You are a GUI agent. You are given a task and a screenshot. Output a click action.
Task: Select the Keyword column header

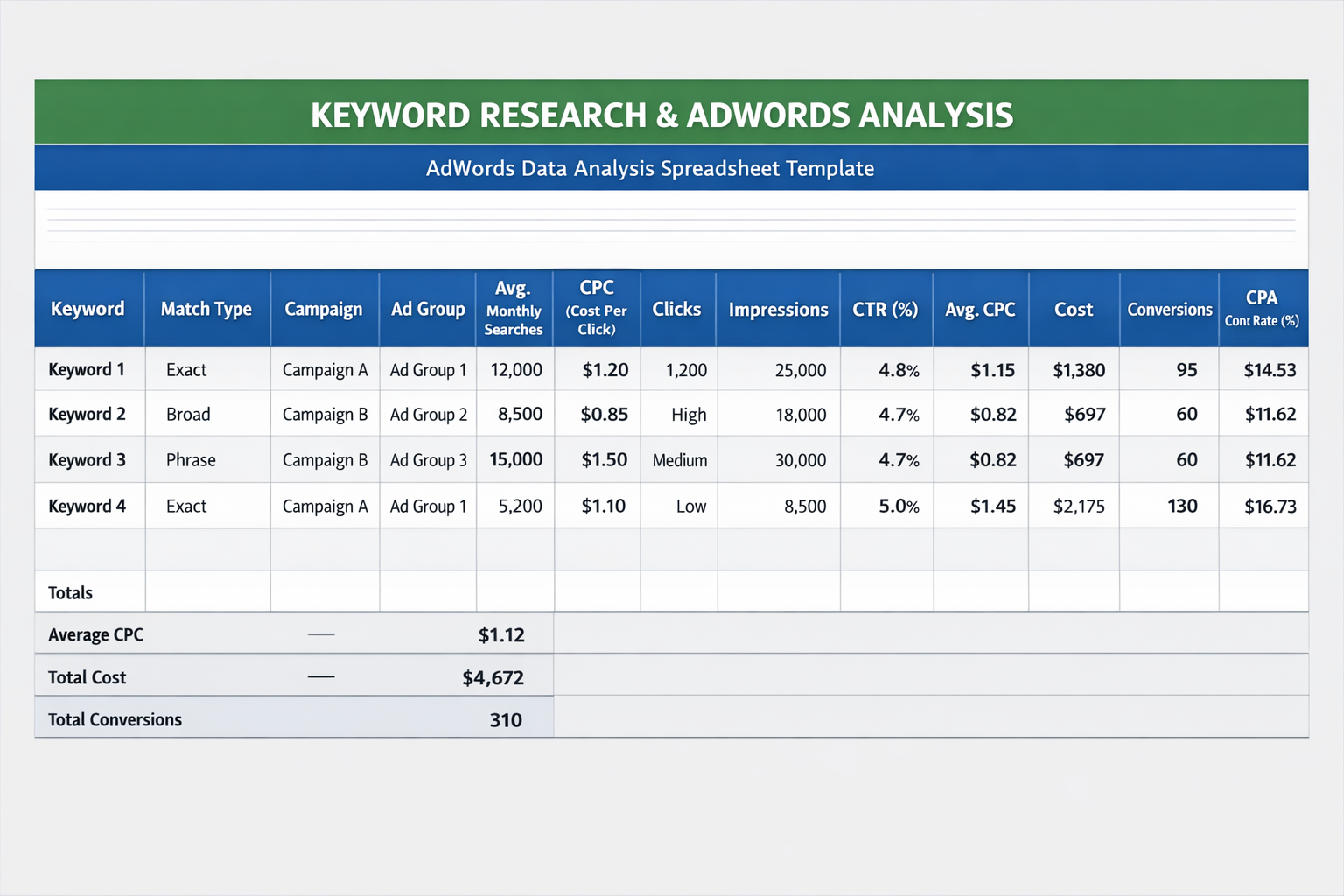coord(87,309)
